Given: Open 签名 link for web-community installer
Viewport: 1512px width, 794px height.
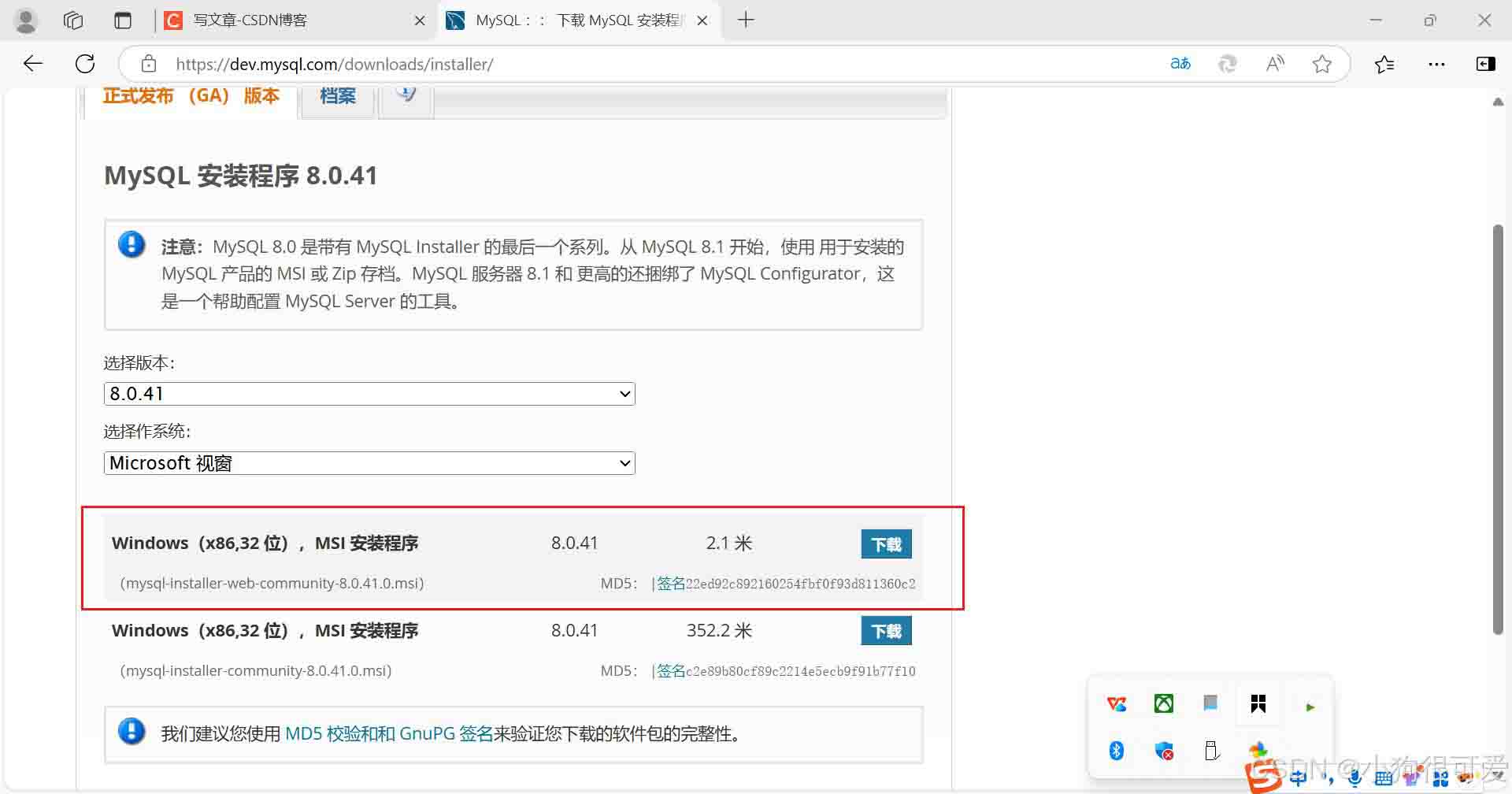Looking at the screenshot, I should pos(671,584).
